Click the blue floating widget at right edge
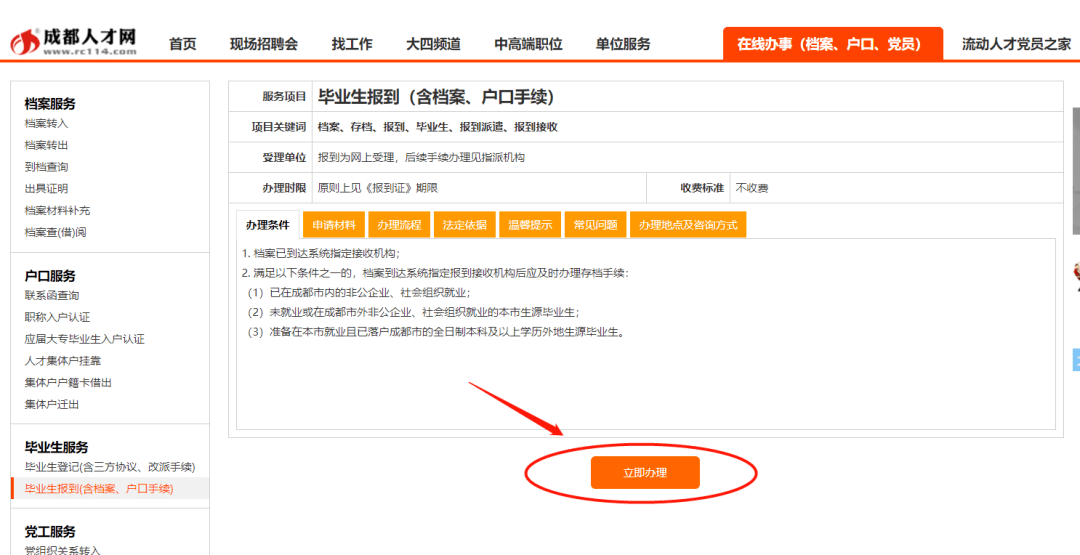Image resolution: width=1080 pixels, height=555 pixels. 1076,360
